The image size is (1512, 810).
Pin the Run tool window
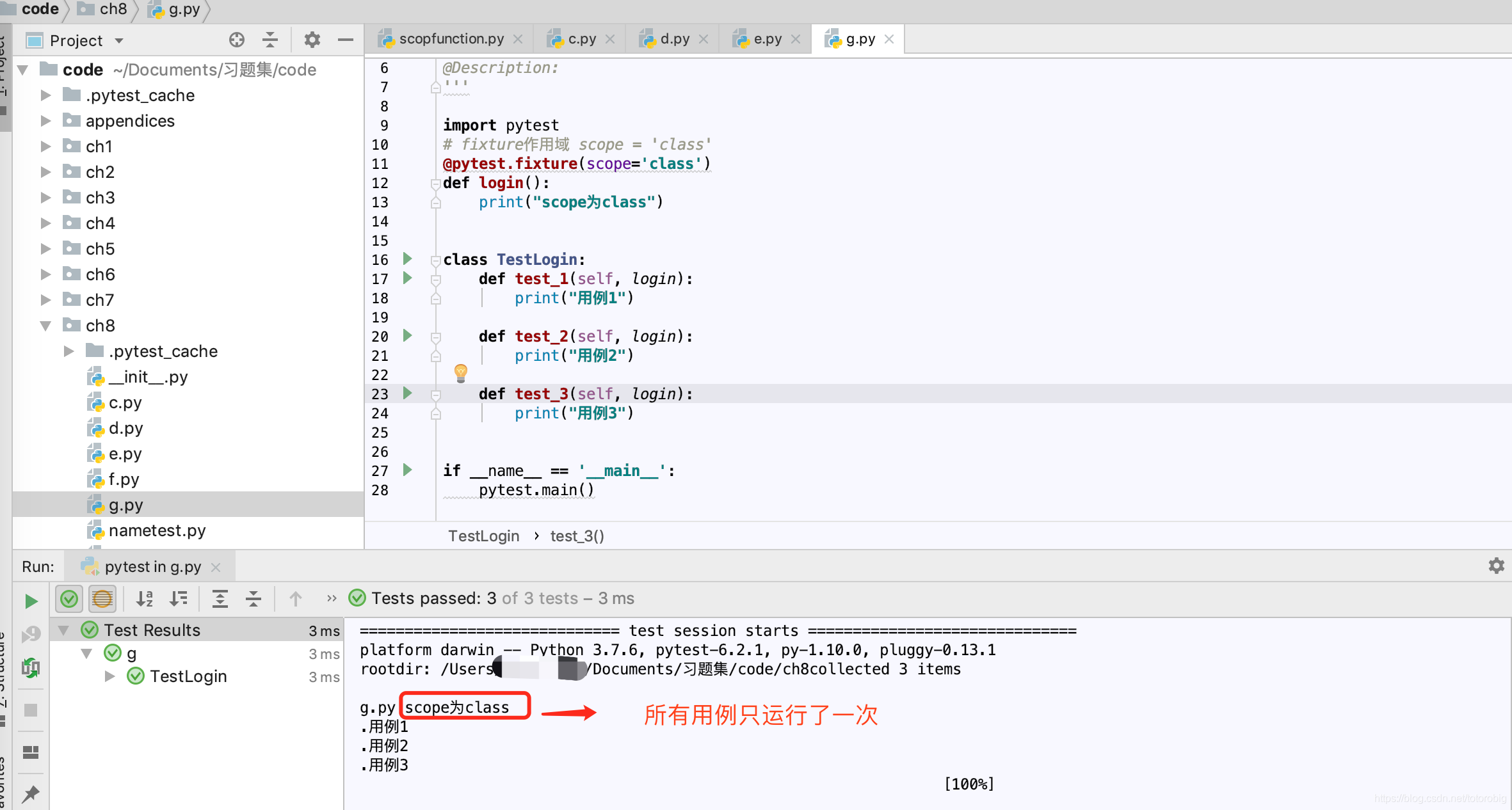31,793
